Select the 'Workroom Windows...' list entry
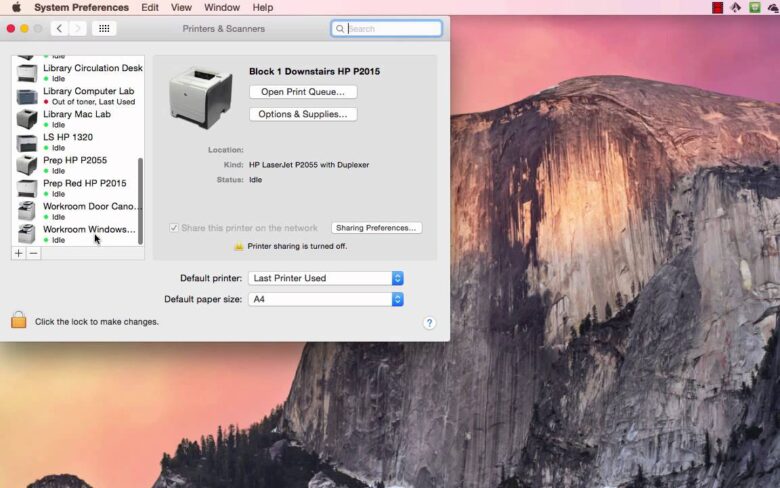Screen dimensions: 780x488 (78, 234)
